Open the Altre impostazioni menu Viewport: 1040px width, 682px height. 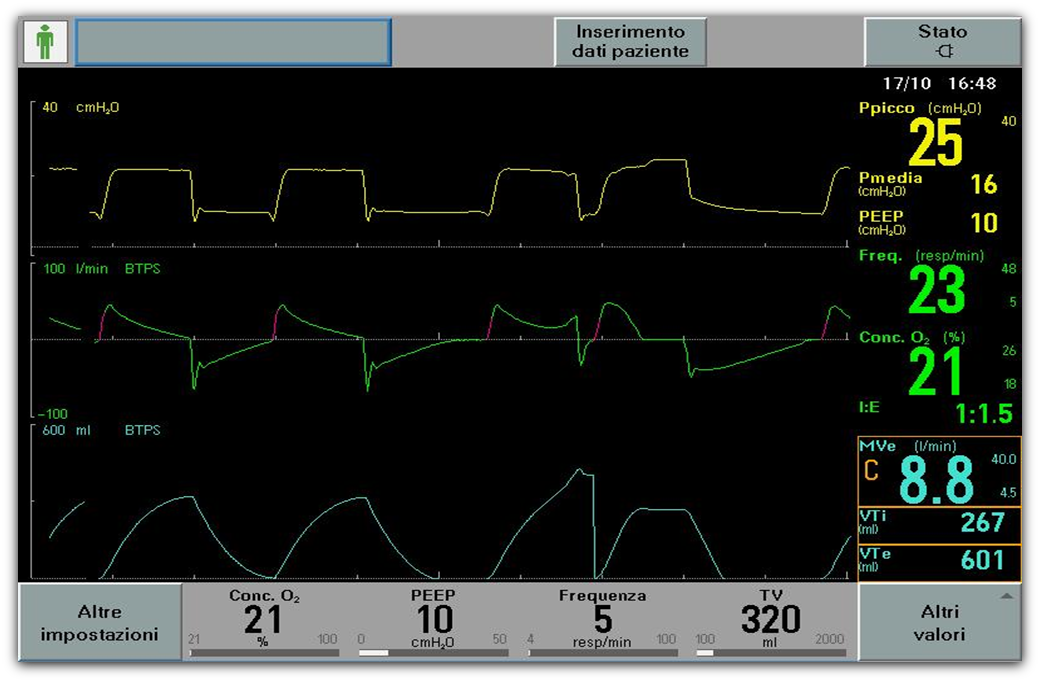tap(98, 622)
